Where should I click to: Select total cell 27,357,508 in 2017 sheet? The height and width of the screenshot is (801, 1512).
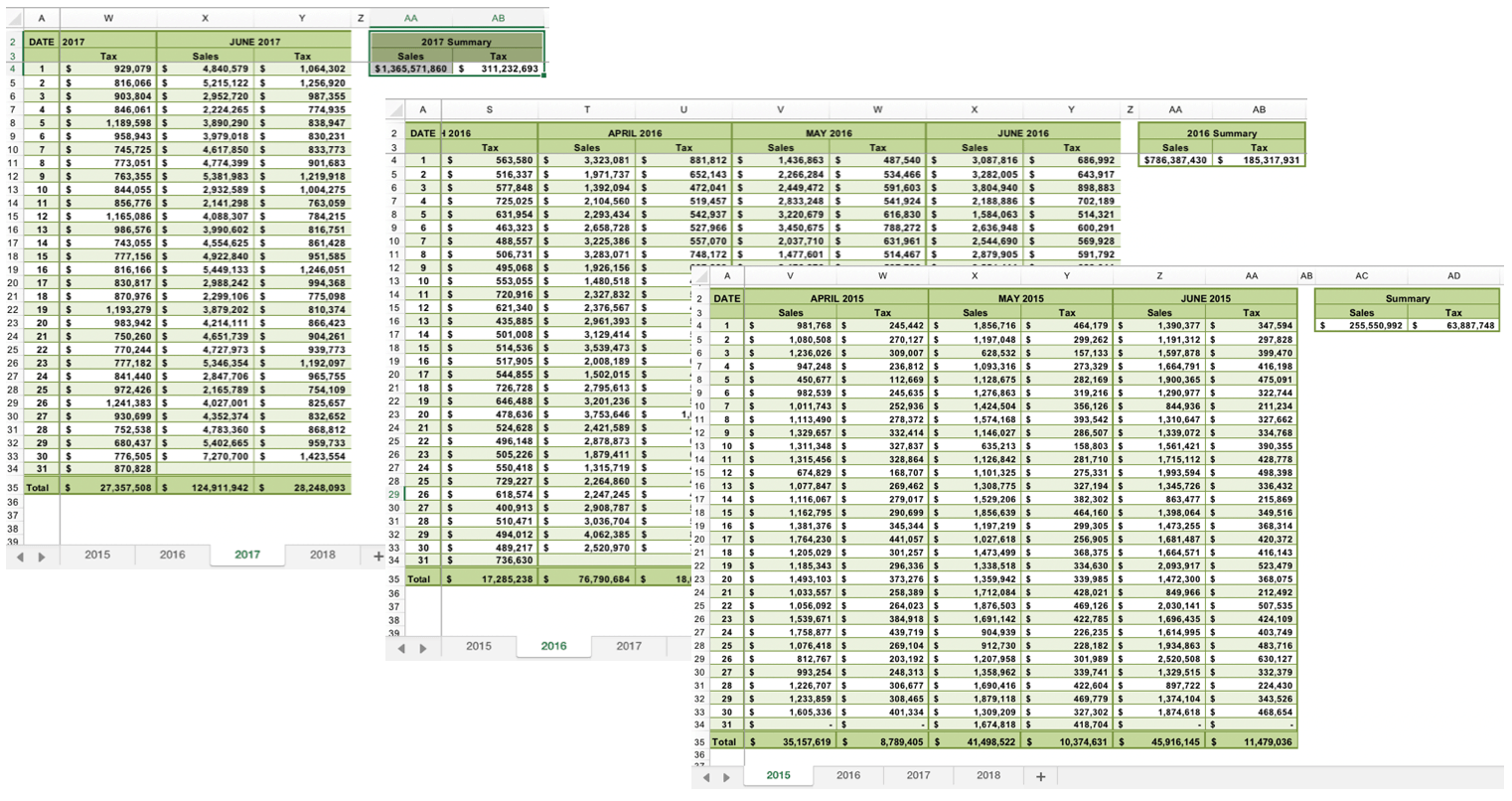(x=108, y=488)
